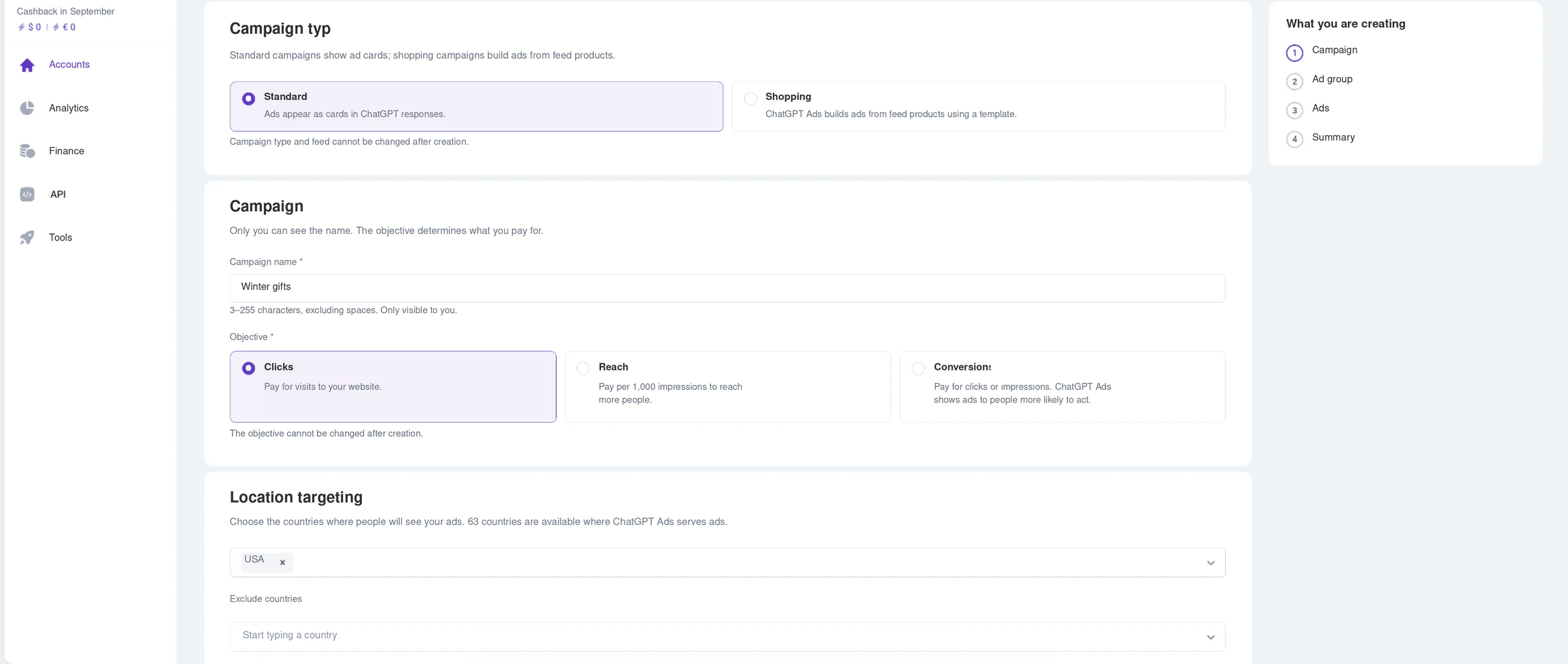Screen dimensions: 1568x664
Task: Go to the Summary step label
Action: tap(1333, 137)
